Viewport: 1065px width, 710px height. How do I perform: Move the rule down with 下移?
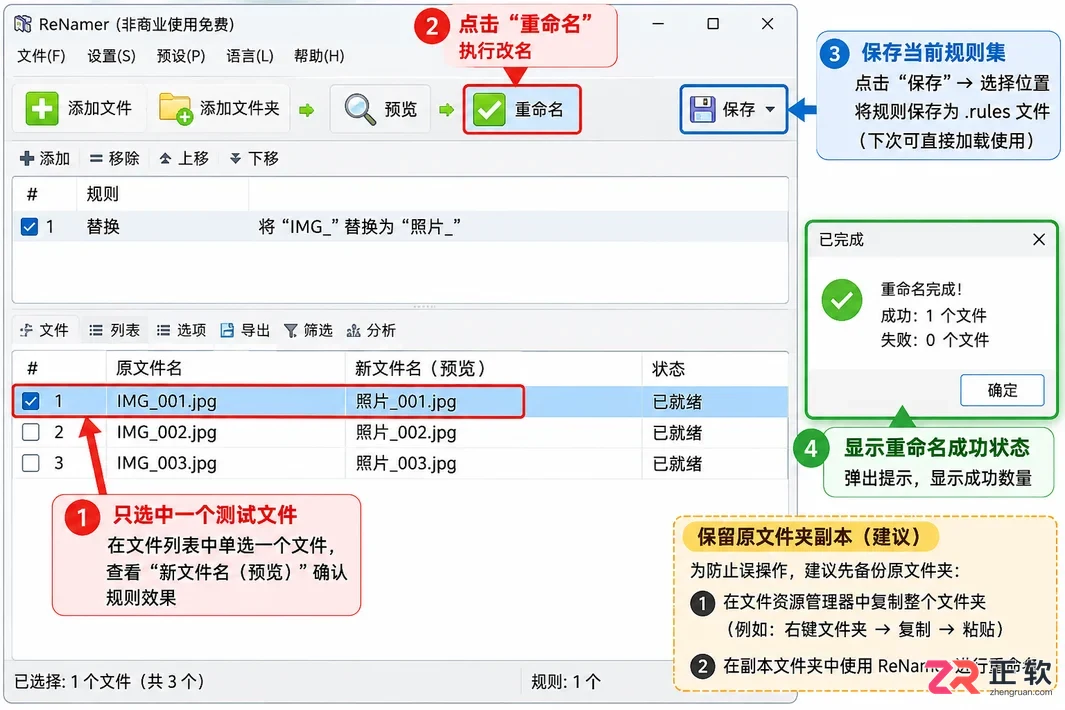point(254,158)
